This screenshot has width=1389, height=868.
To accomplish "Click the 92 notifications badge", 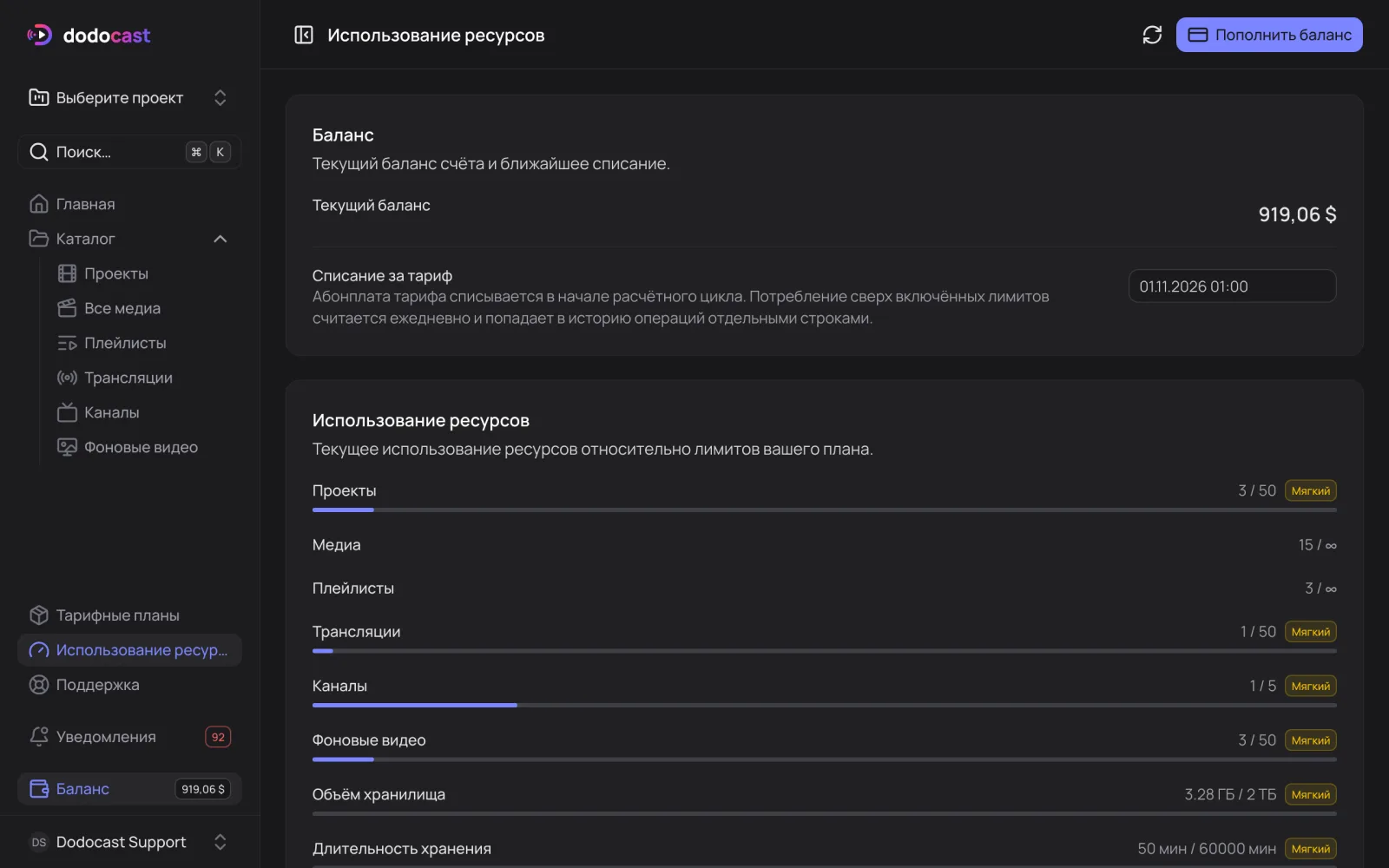I will [x=218, y=737].
